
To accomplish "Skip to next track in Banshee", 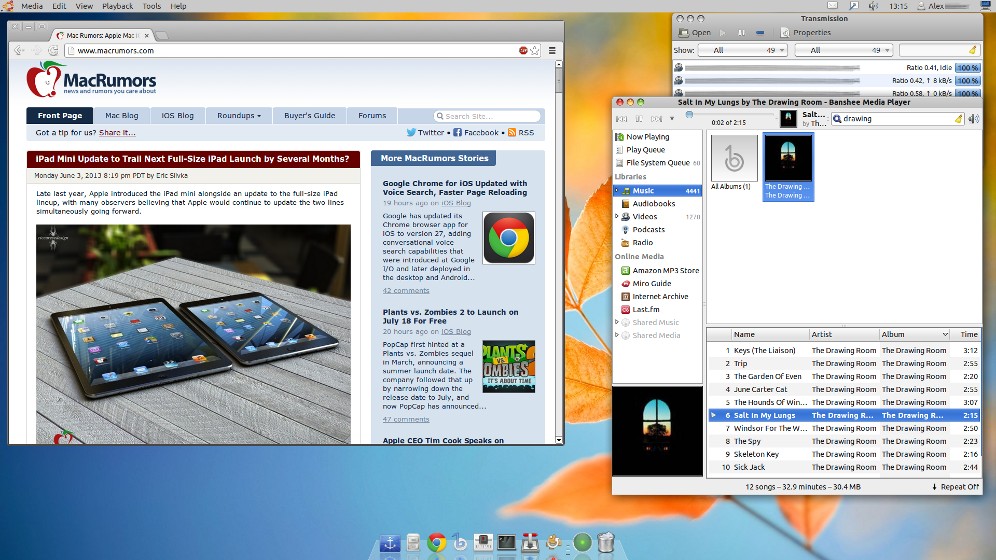I will [x=656, y=119].
